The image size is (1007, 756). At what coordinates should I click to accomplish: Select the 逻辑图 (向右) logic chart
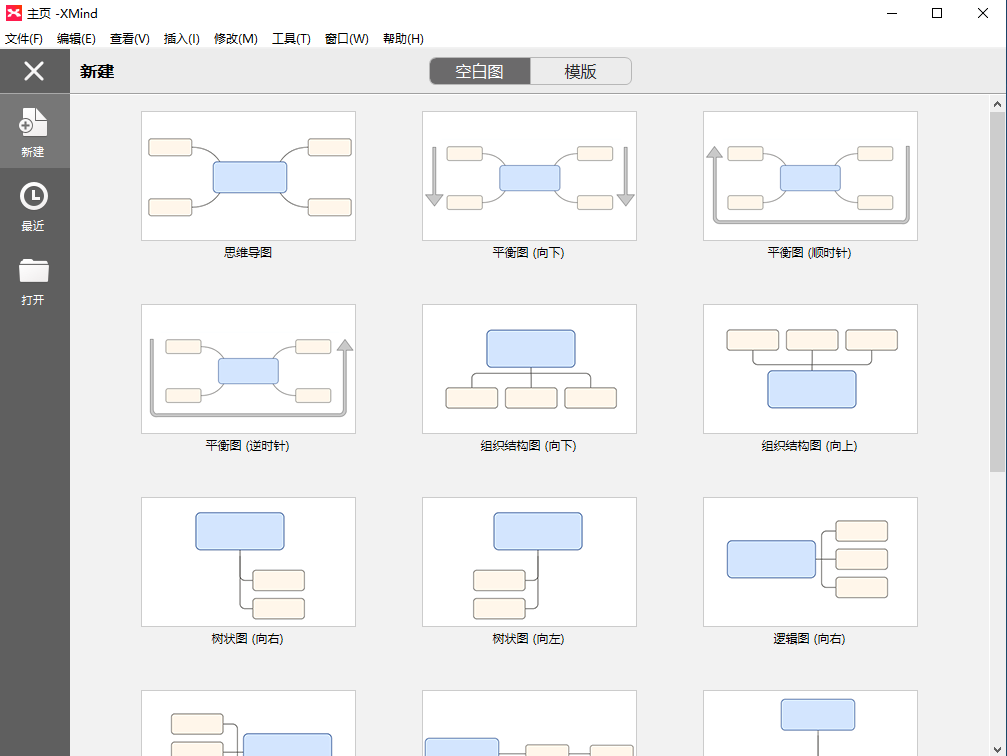[810, 562]
